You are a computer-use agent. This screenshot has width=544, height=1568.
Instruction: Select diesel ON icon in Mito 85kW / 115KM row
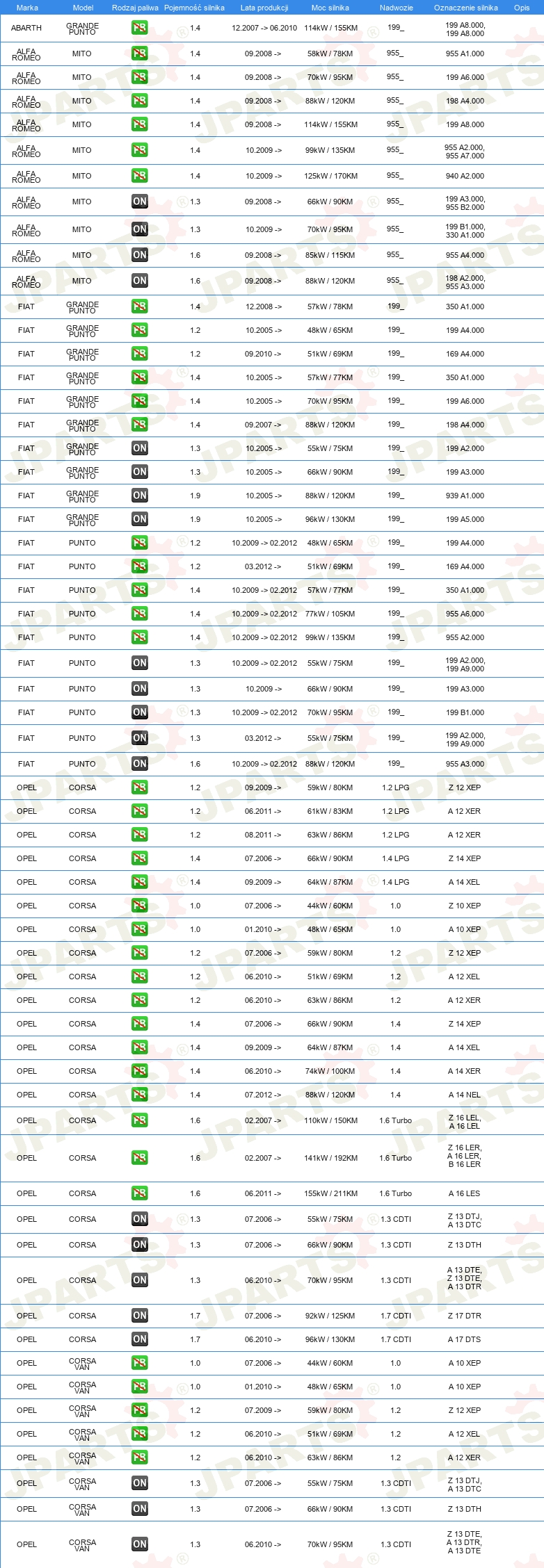click(140, 255)
